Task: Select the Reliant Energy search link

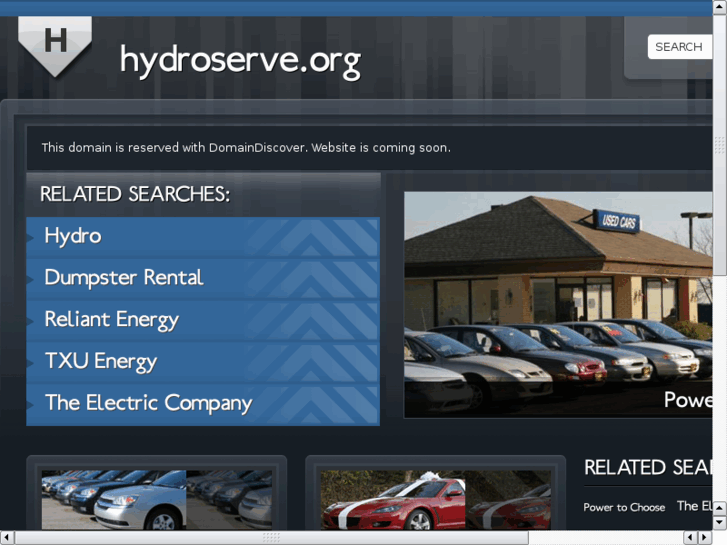Action: pos(203,320)
